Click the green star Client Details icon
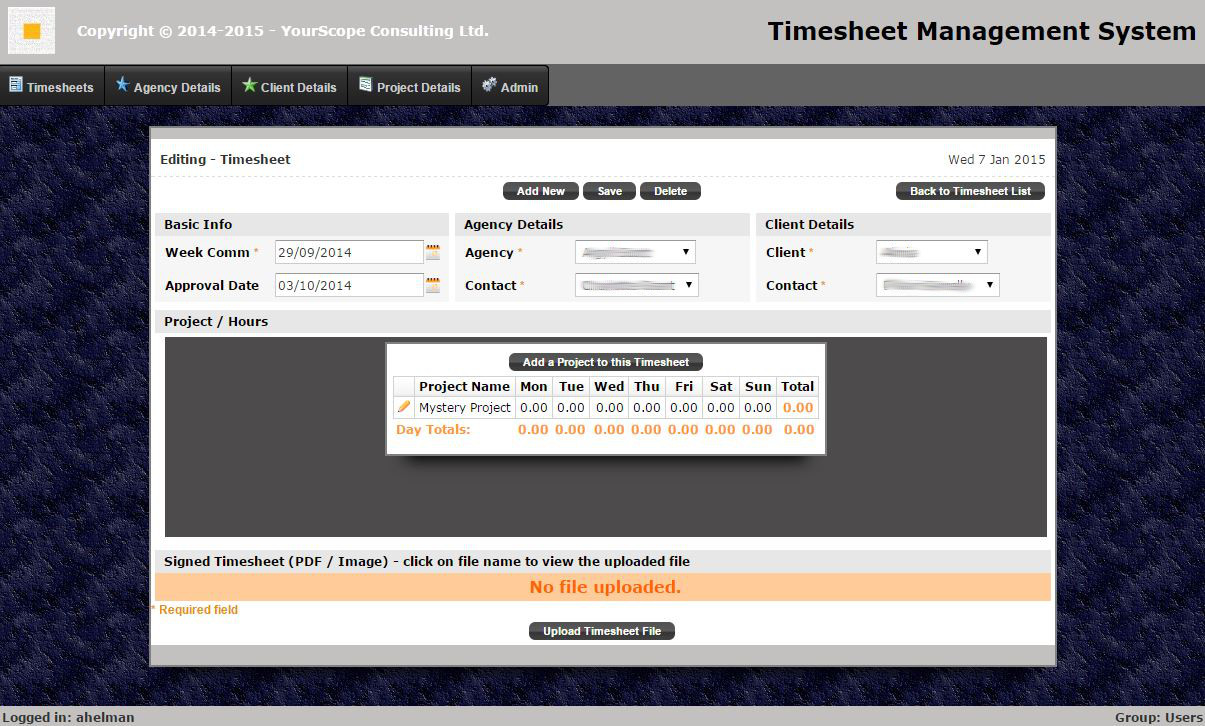The width and height of the screenshot is (1205, 726). tap(249, 85)
